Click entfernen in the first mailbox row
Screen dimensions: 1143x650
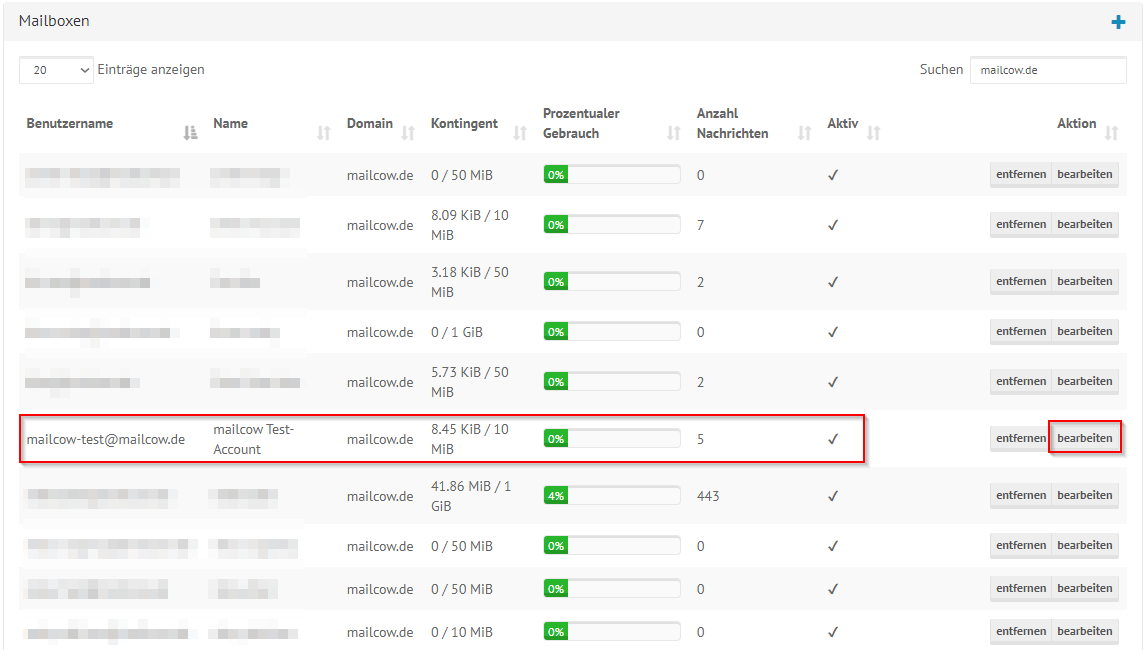1020,174
